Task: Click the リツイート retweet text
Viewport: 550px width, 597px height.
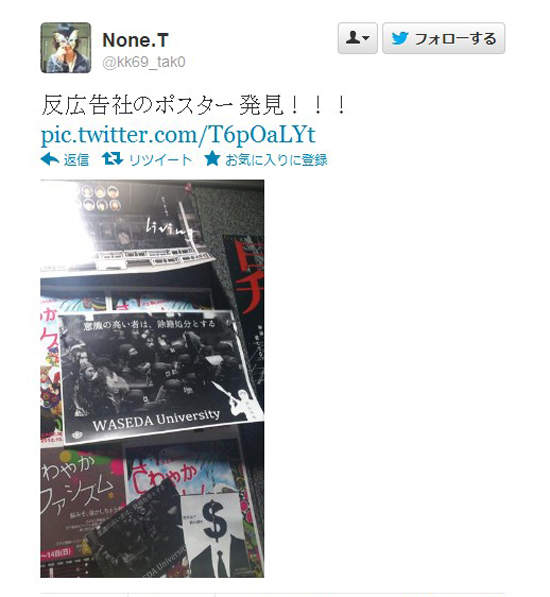Action: tap(160, 160)
